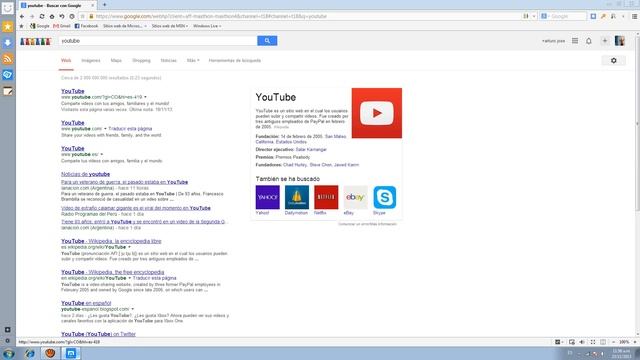The height and width of the screenshot is (360, 640).
Task: Click the browser search box labeled Google
Action: tap(563, 16)
